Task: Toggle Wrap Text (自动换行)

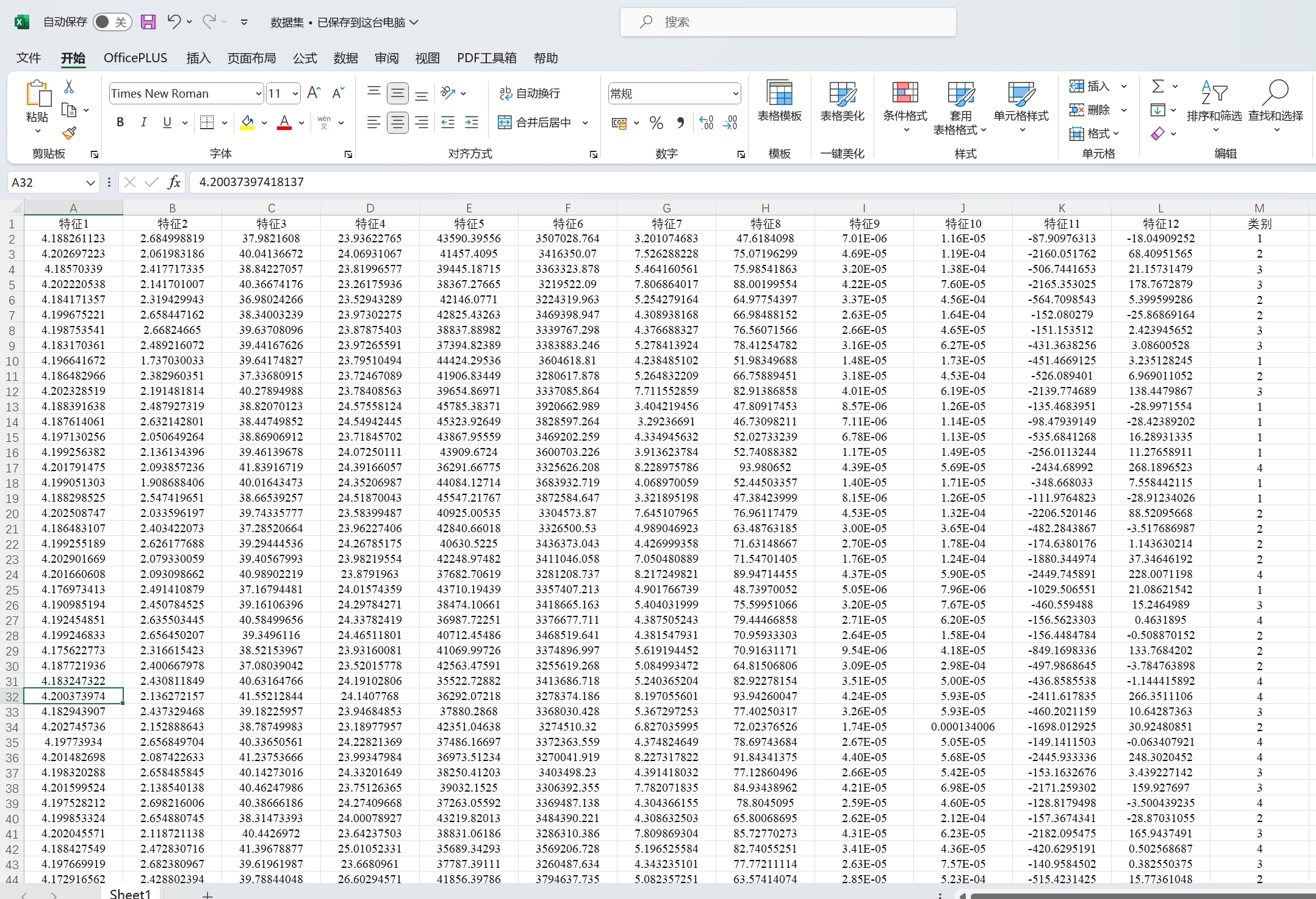Action: pyautogui.click(x=530, y=93)
